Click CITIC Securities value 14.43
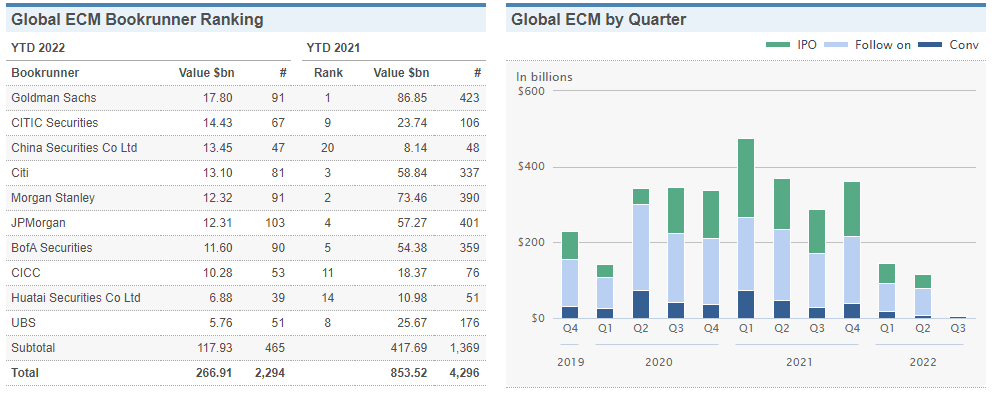 coord(219,123)
